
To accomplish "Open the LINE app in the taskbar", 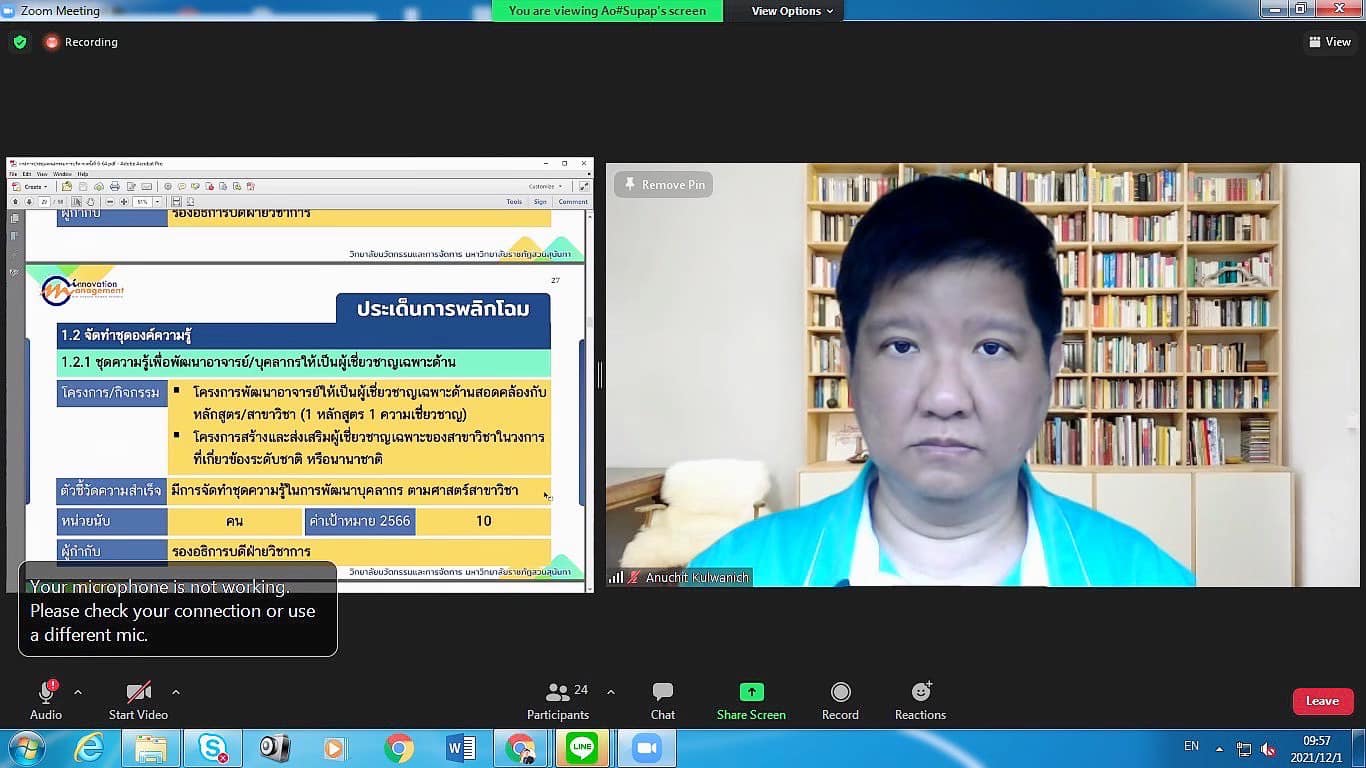I will tap(582, 748).
